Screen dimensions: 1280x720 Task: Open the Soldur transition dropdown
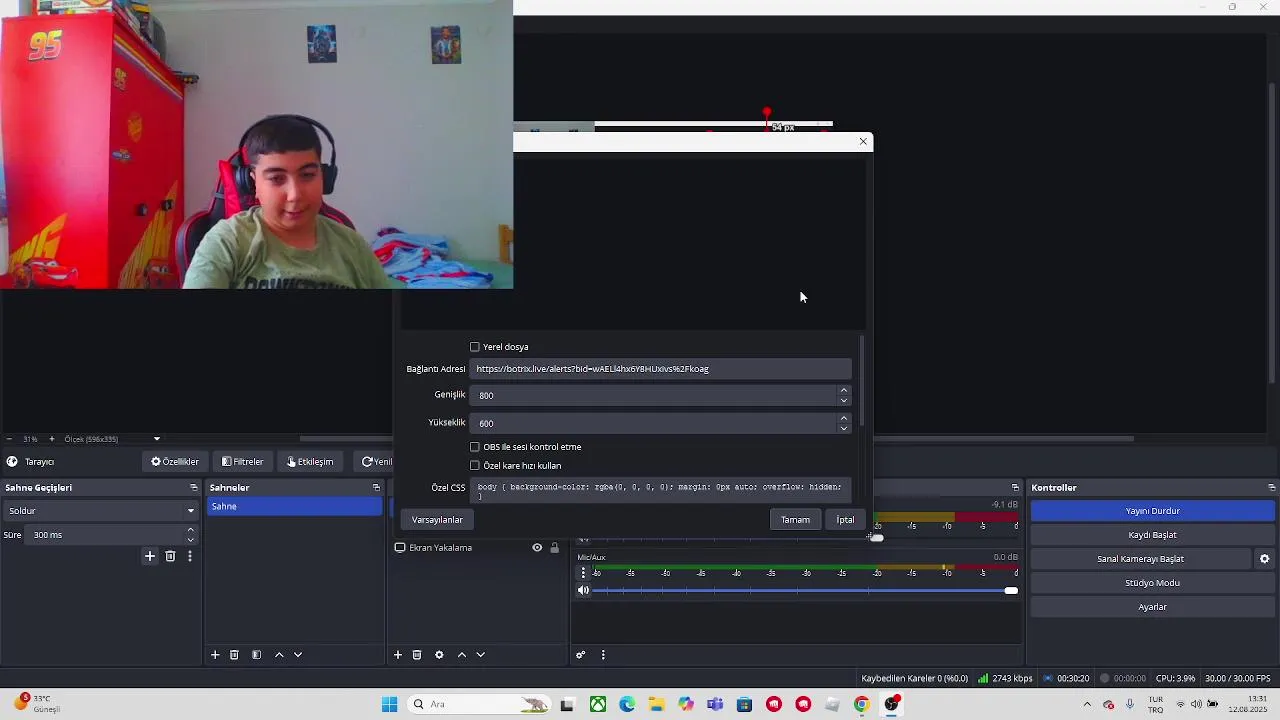100,511
